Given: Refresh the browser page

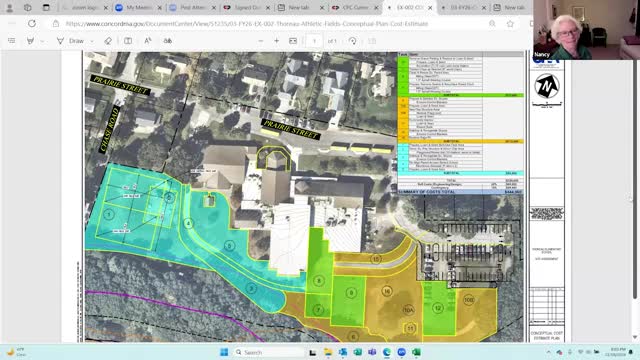Looking at the screenshot, I should (x=32, y=24).
